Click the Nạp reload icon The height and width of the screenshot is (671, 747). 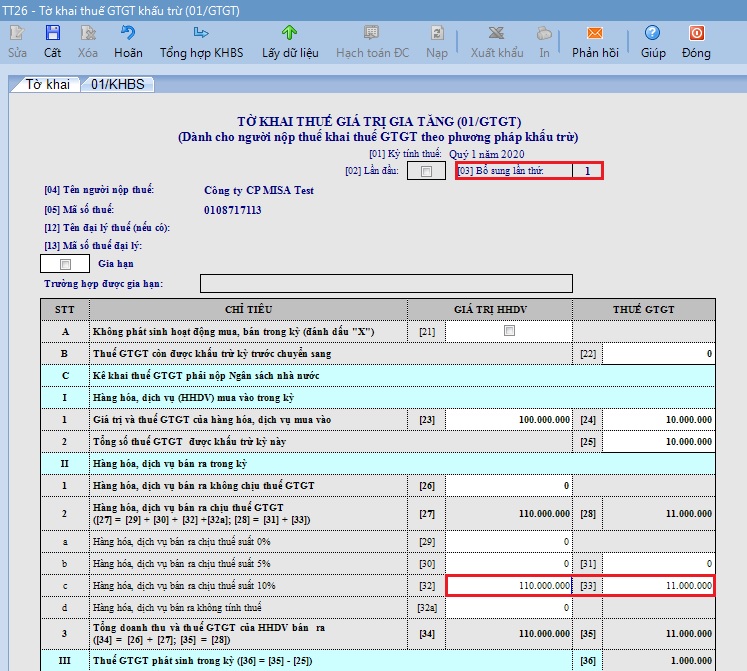437,33
